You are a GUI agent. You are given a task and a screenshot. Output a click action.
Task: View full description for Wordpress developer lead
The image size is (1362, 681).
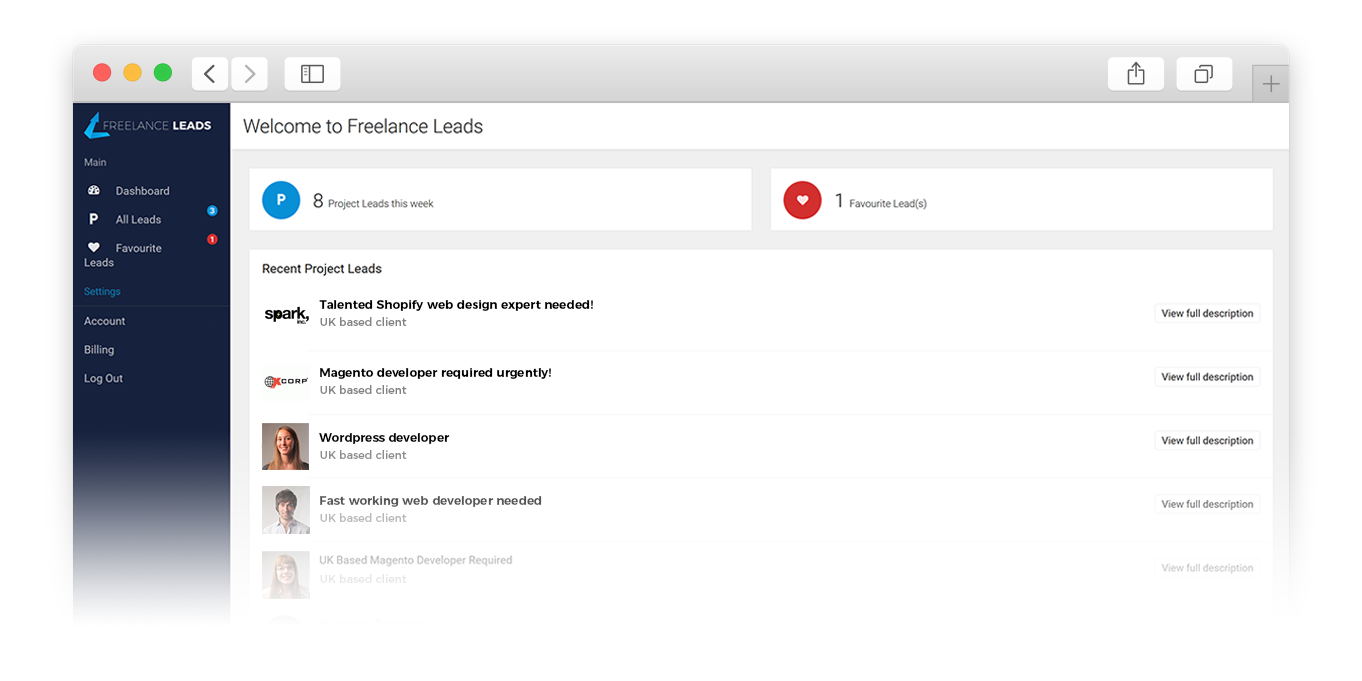tap(1207, 441)
